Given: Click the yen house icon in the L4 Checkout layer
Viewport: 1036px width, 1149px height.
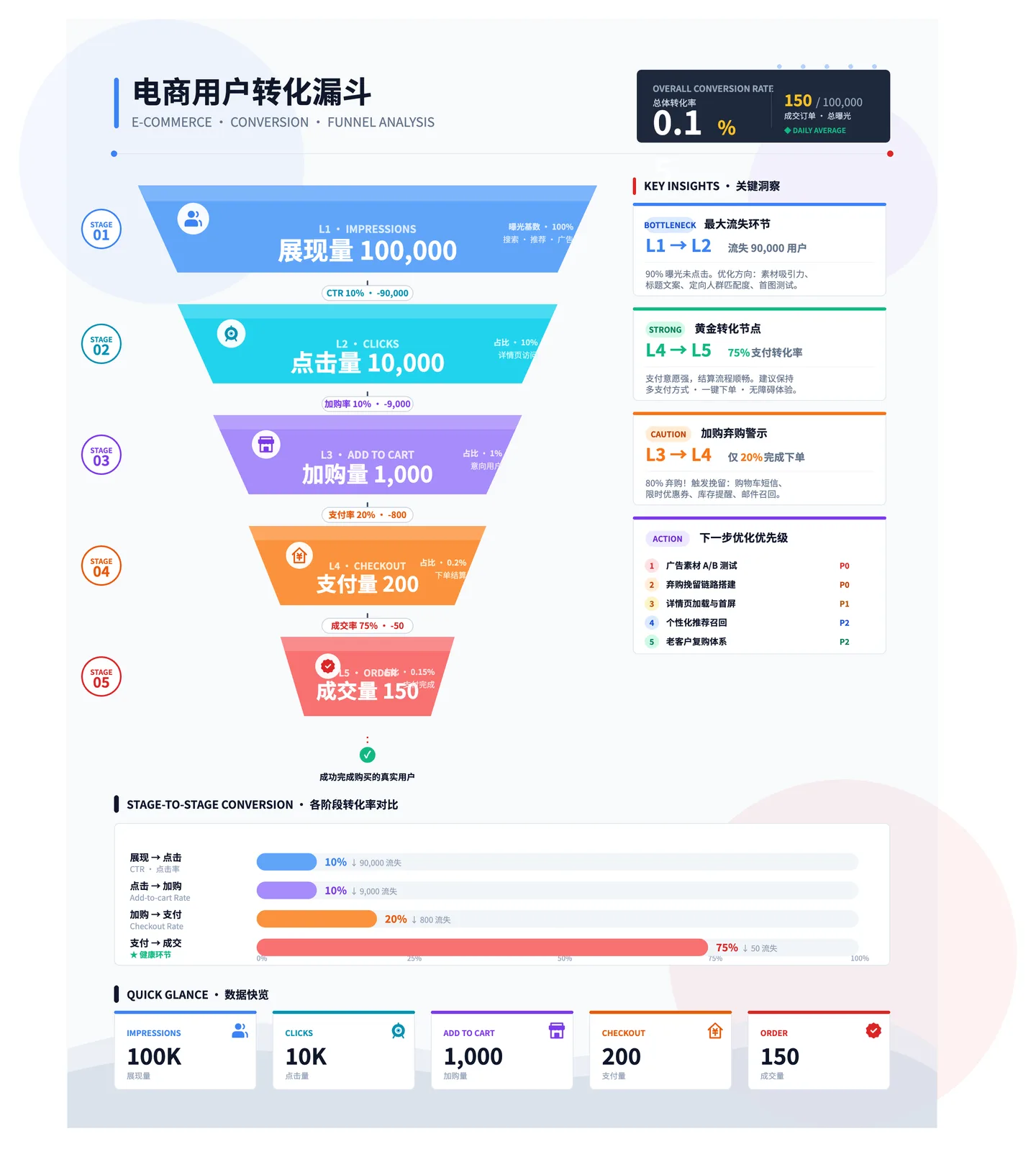Looking at the screenshot, I should coord(299,555).
